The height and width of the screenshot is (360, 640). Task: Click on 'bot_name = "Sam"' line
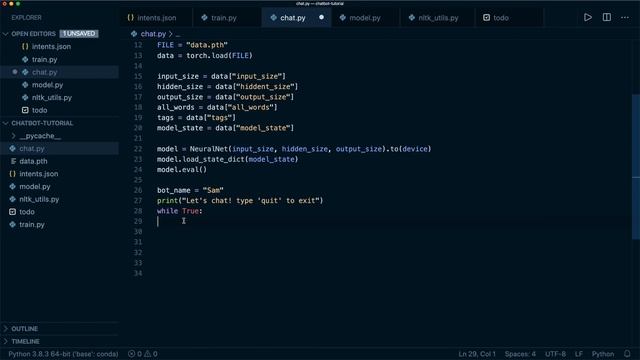190,190
